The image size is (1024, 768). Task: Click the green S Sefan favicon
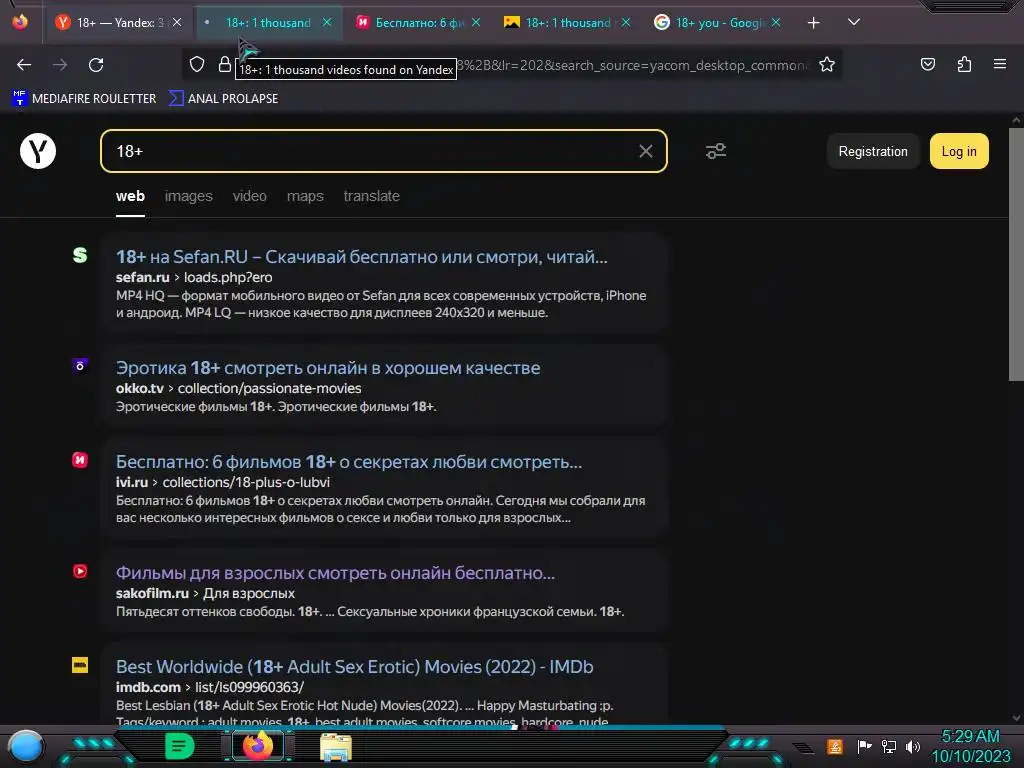[80, 255]
